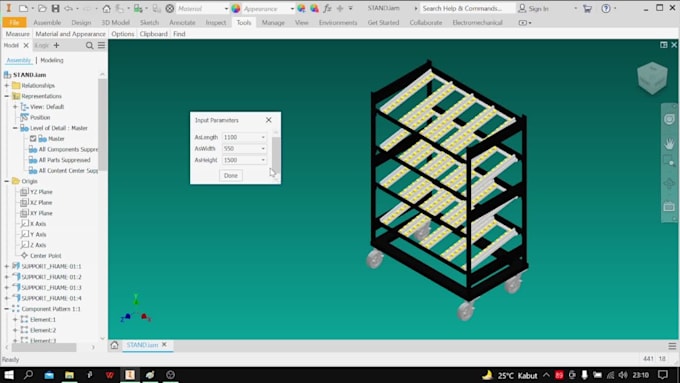Click the home icon beside document tabs
This screenshot has width=680, height=383.
pos(114,345)
